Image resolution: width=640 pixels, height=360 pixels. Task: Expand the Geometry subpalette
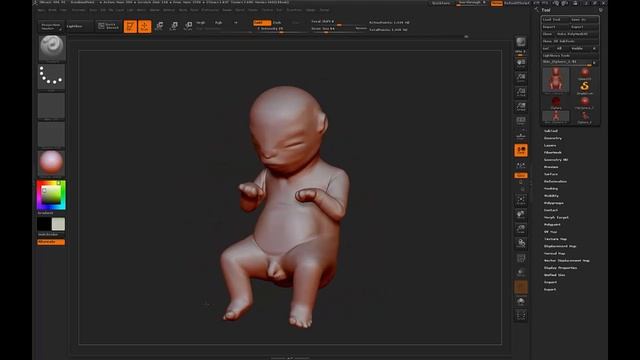[553, 138]
